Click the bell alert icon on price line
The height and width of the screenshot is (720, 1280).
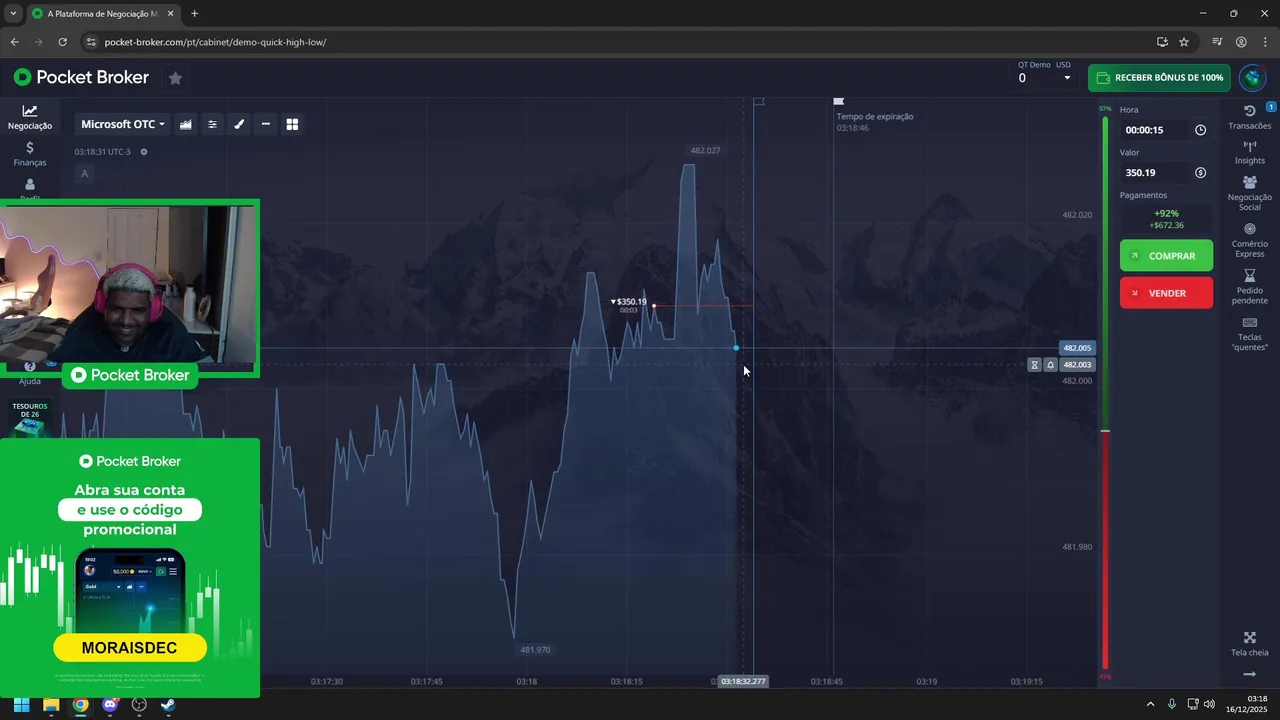click(1050, 365)
